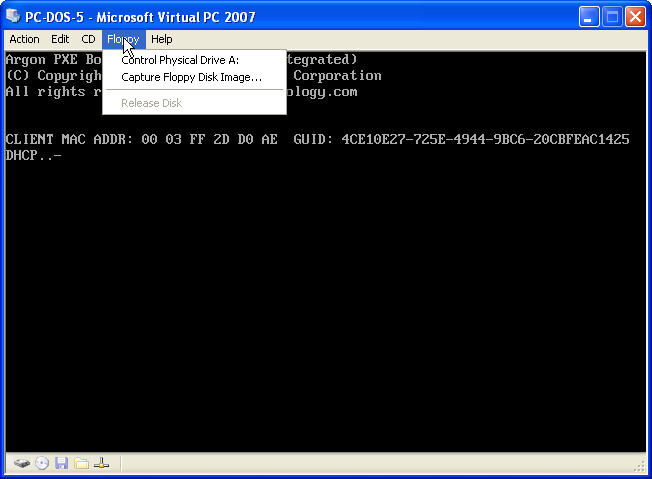Open the CD menu

click(88, 40)
